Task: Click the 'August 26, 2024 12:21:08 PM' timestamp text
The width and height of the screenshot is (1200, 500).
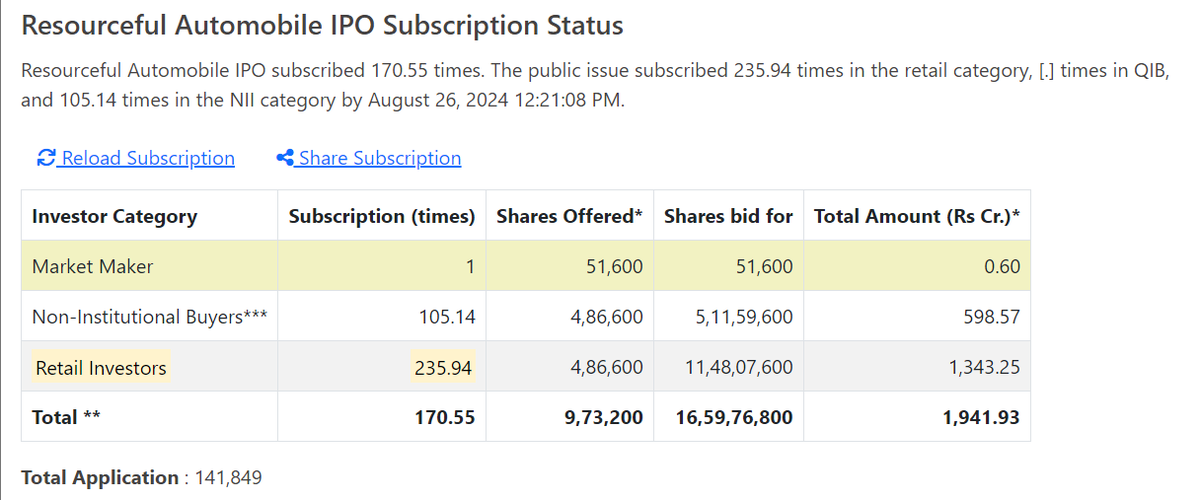Action: pos(495,100)
